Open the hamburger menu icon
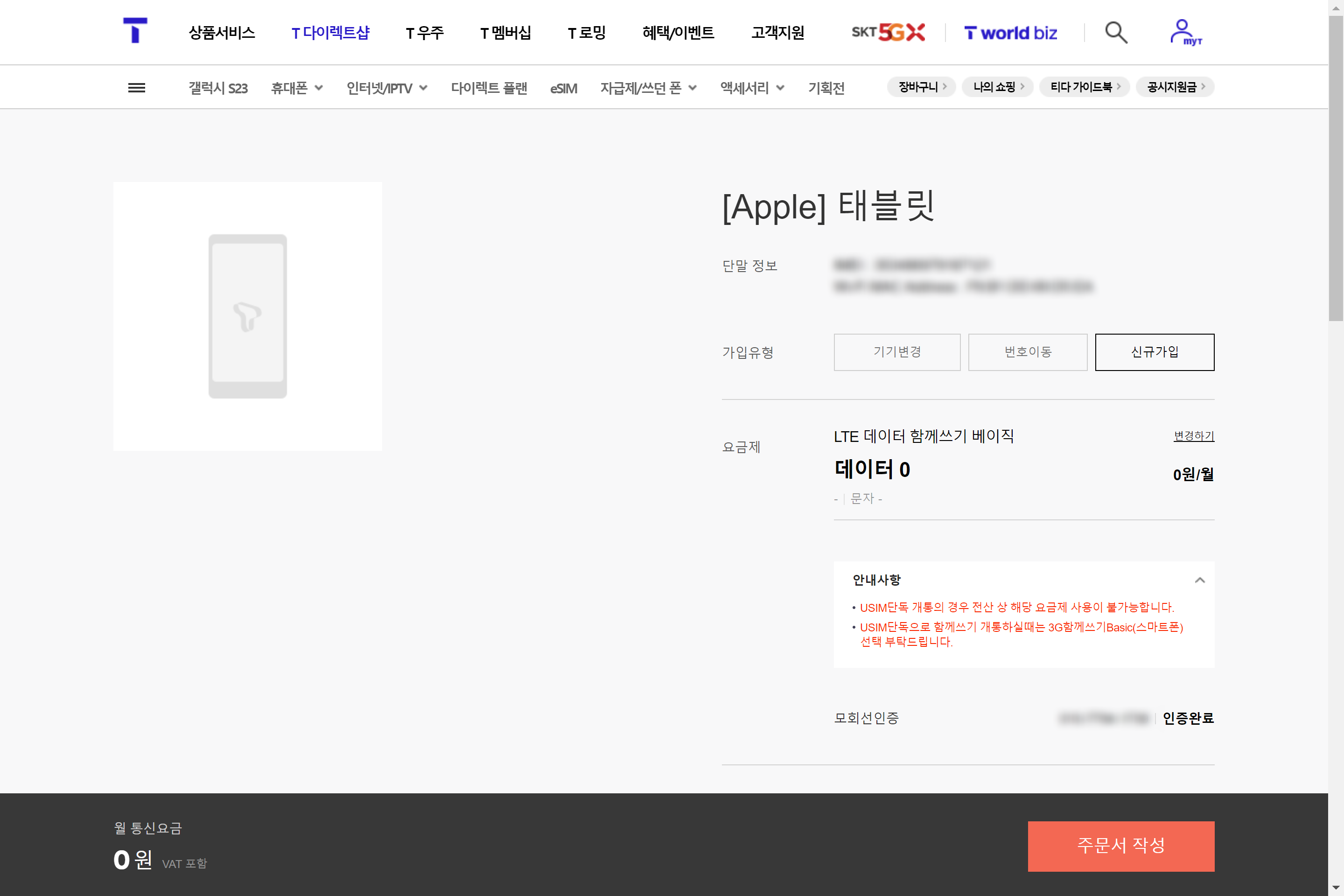This screenshot has height=896, width=1344. pyautogui.click(x=136, y=88)
